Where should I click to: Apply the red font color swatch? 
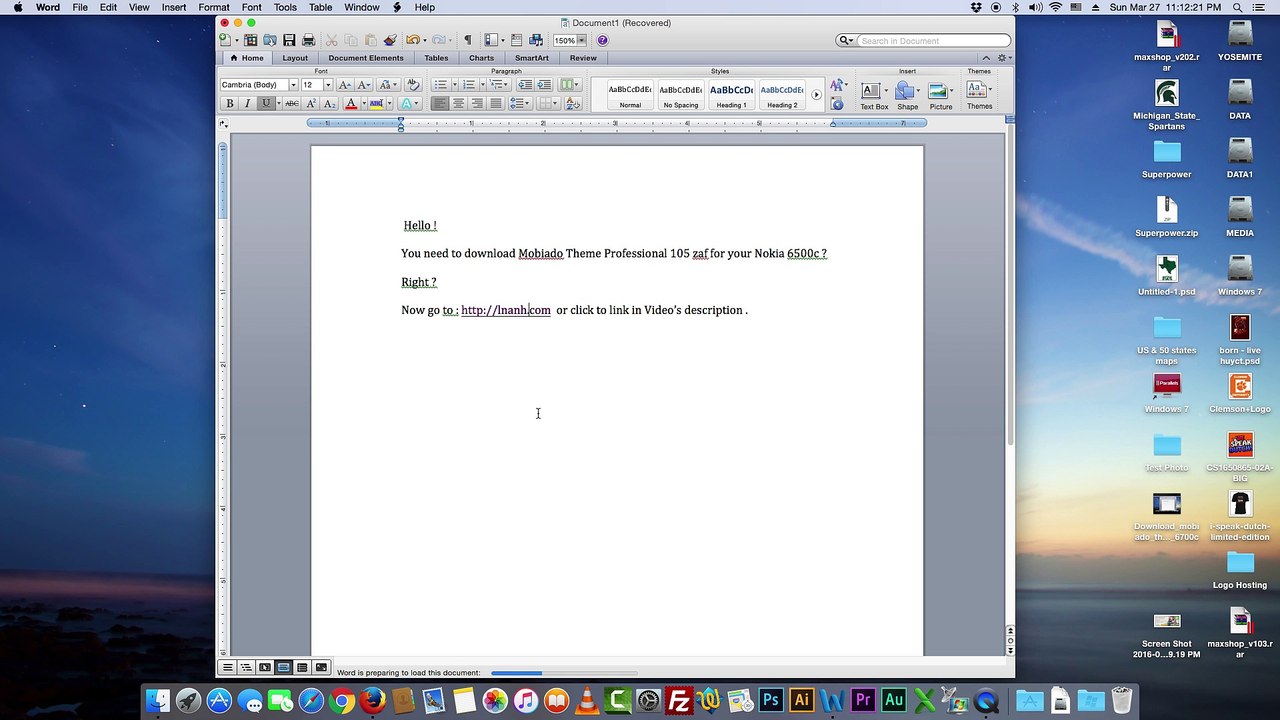[351, 104]
